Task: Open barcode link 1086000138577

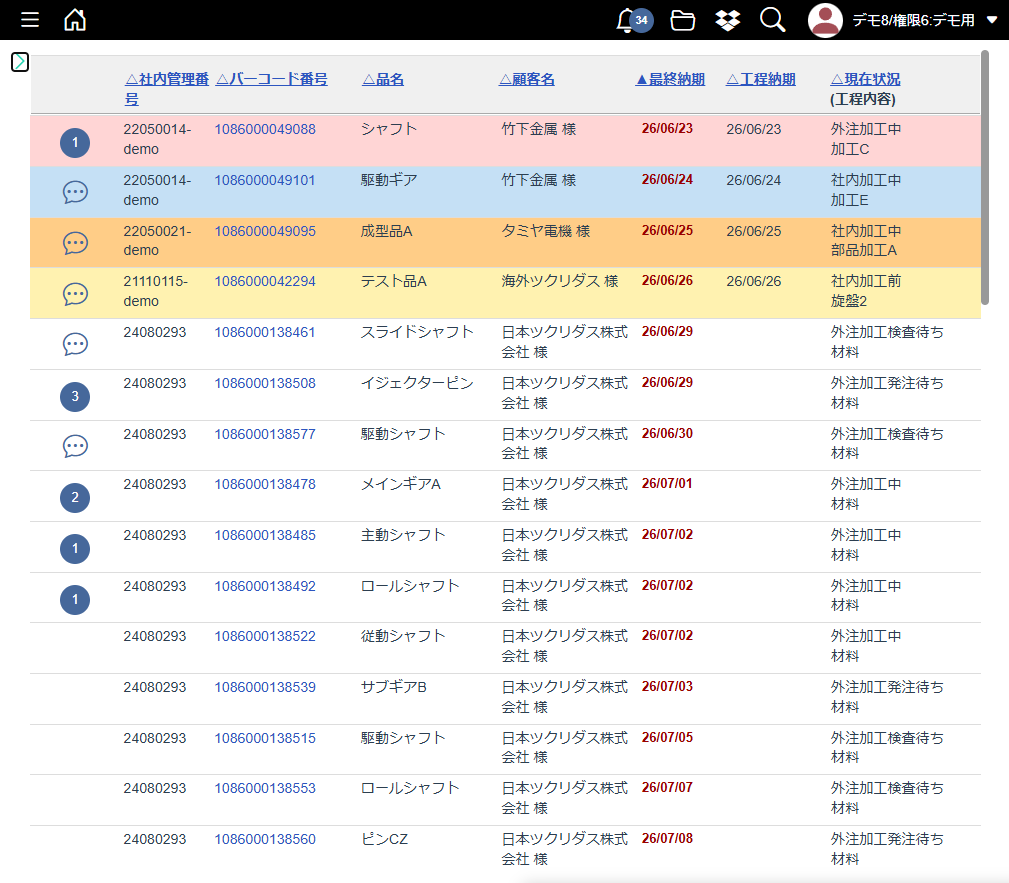Action: point(265,434)
